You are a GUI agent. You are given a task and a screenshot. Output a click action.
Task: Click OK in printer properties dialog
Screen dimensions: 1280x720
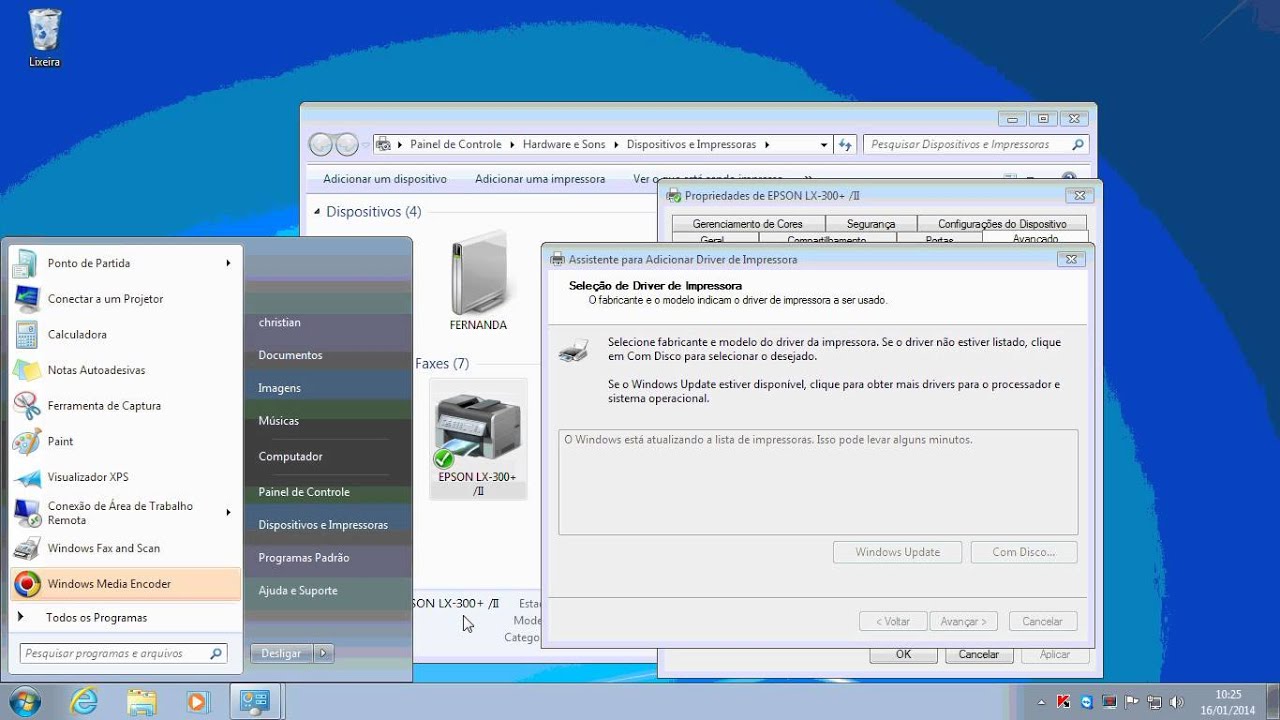click(903, 654)
